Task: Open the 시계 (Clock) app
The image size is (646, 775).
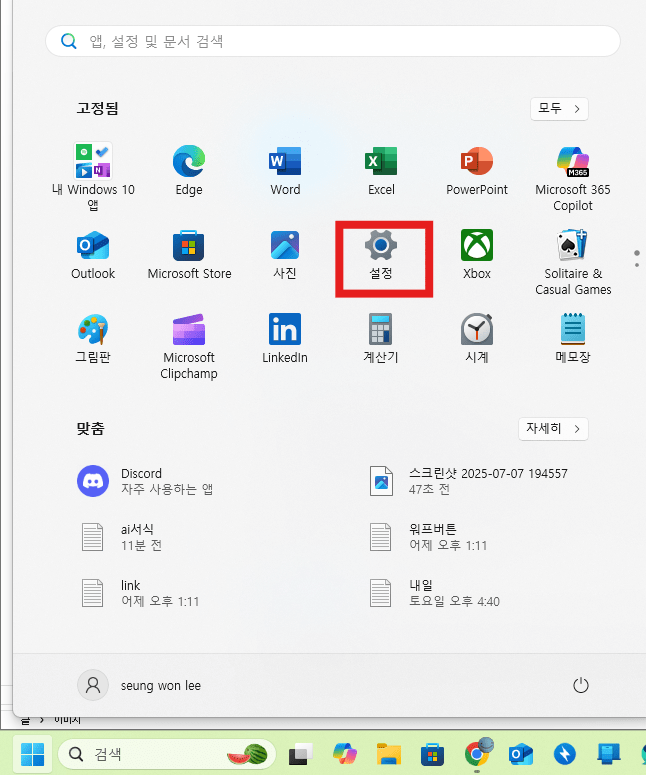Action: point(477,339)
